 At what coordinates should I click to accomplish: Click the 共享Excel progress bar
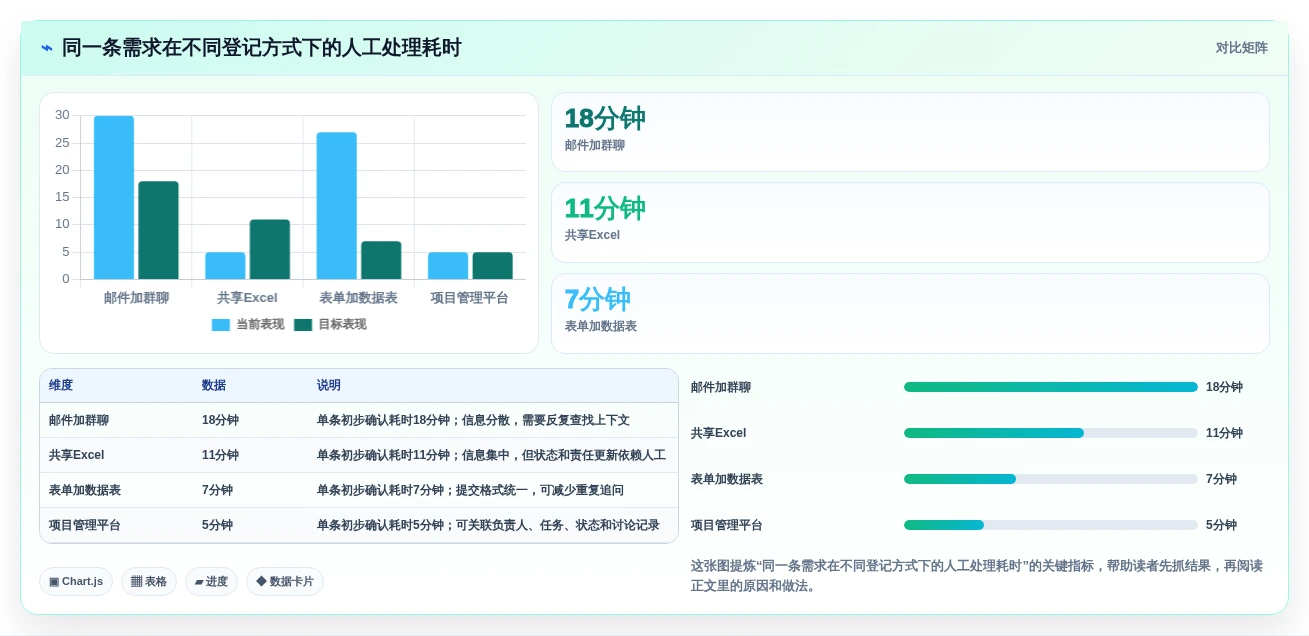pos(1051,433)
